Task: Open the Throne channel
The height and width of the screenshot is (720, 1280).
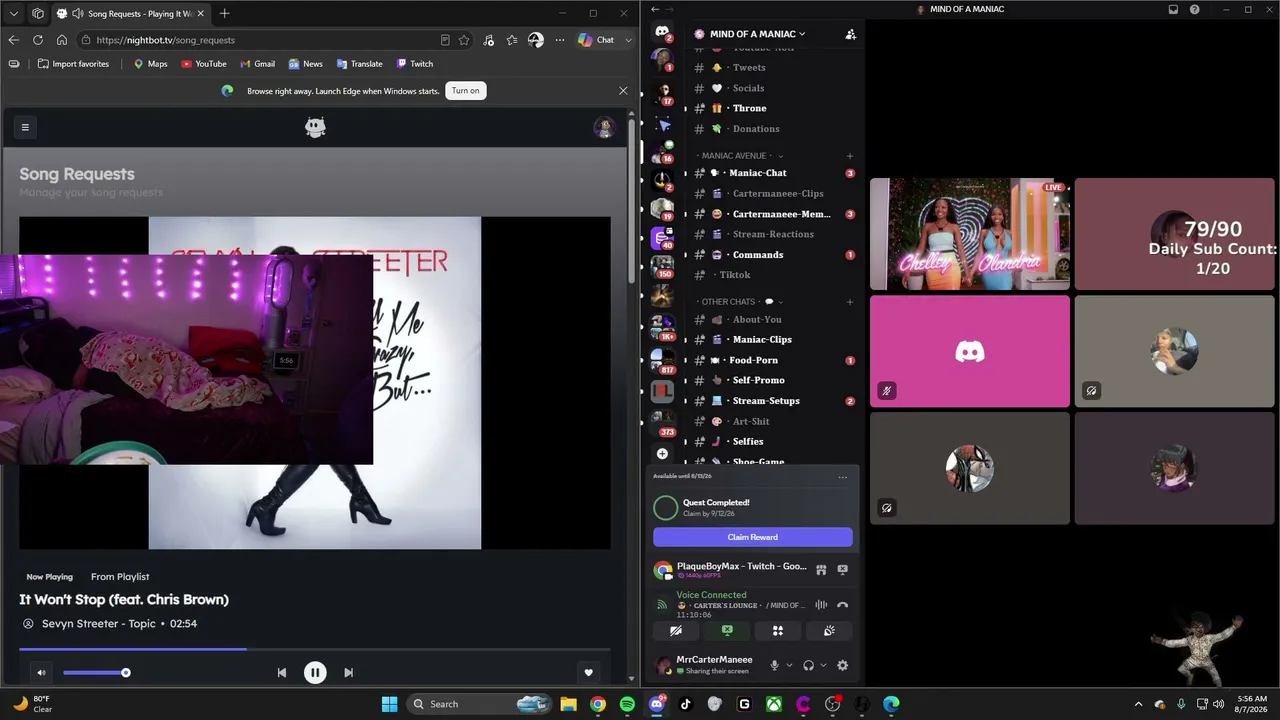Action: [x=774, y=108]
